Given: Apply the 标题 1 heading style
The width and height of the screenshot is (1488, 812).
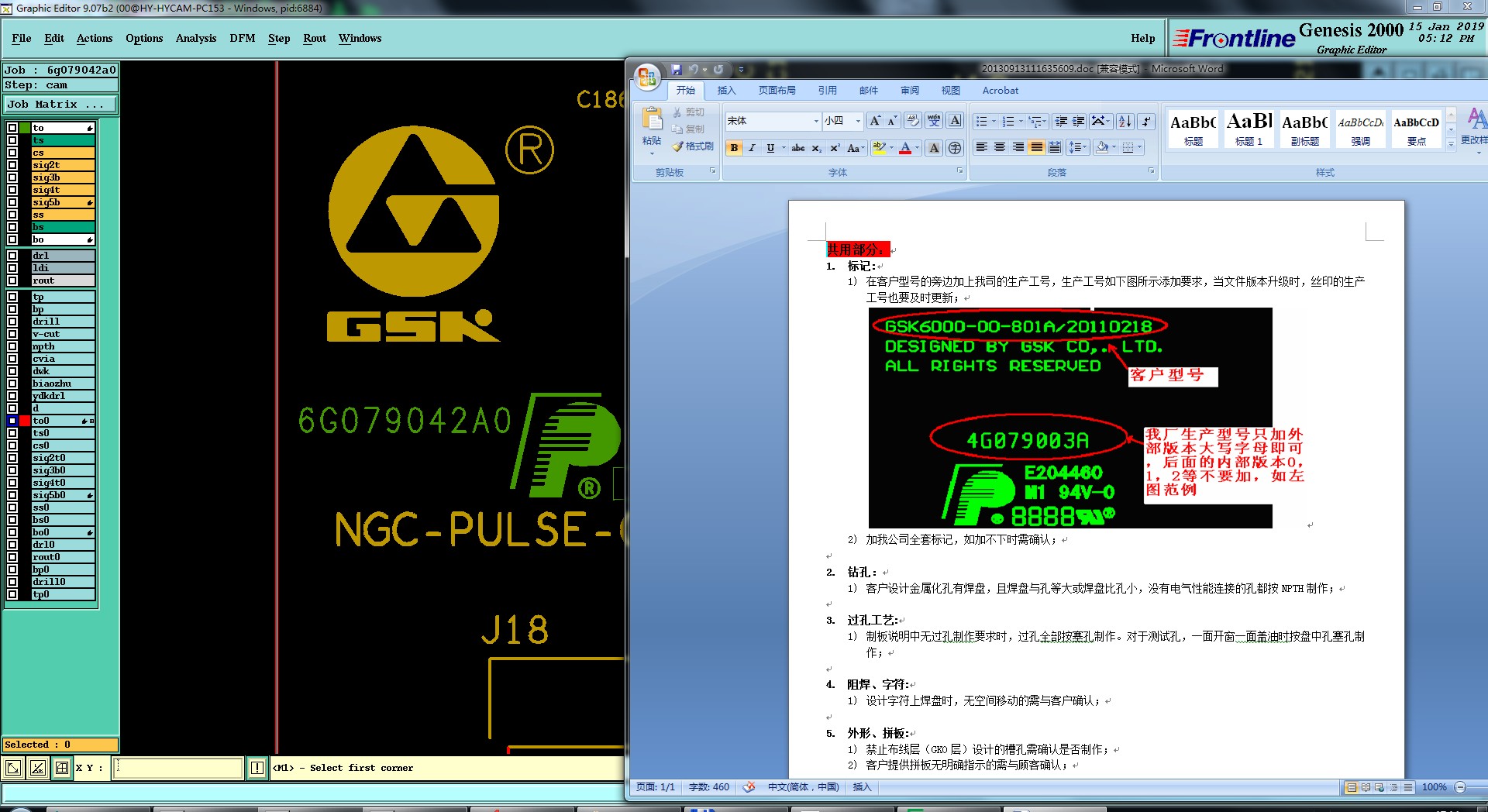Looking at the screenshot, I should (1249, 129).
